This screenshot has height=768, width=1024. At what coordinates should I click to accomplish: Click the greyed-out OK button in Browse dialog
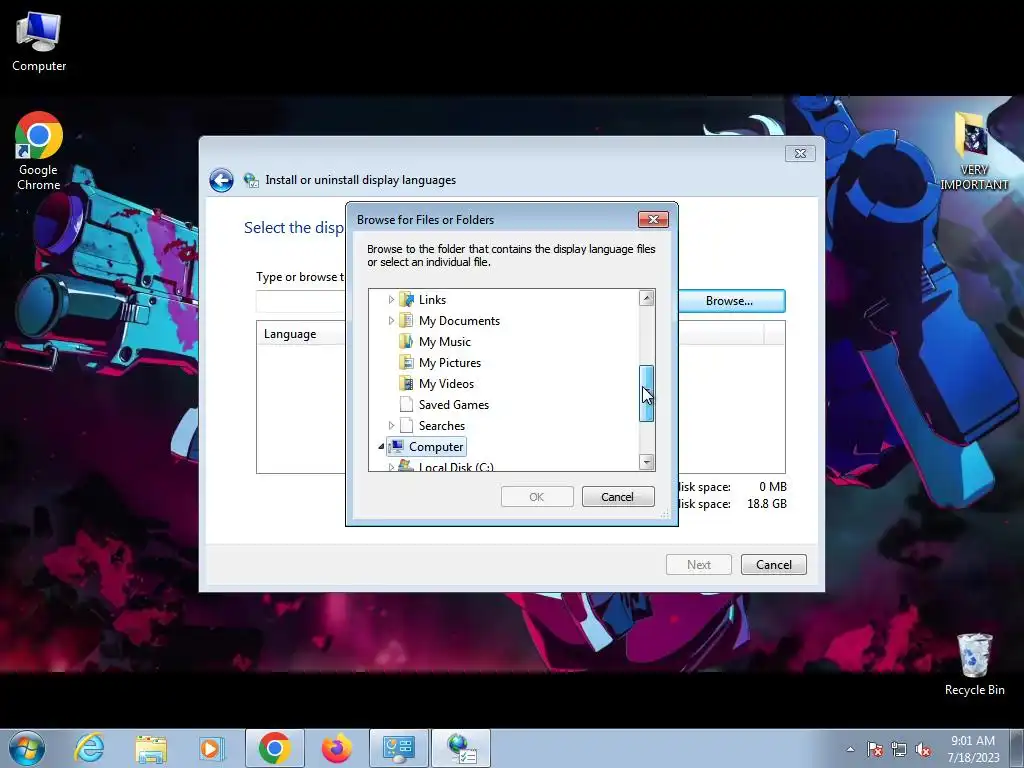click(537, 497)
